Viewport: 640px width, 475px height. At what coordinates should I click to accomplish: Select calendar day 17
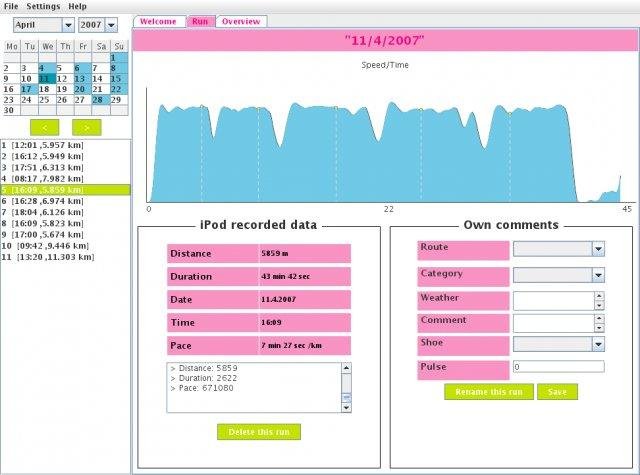(x=29, y=89)
